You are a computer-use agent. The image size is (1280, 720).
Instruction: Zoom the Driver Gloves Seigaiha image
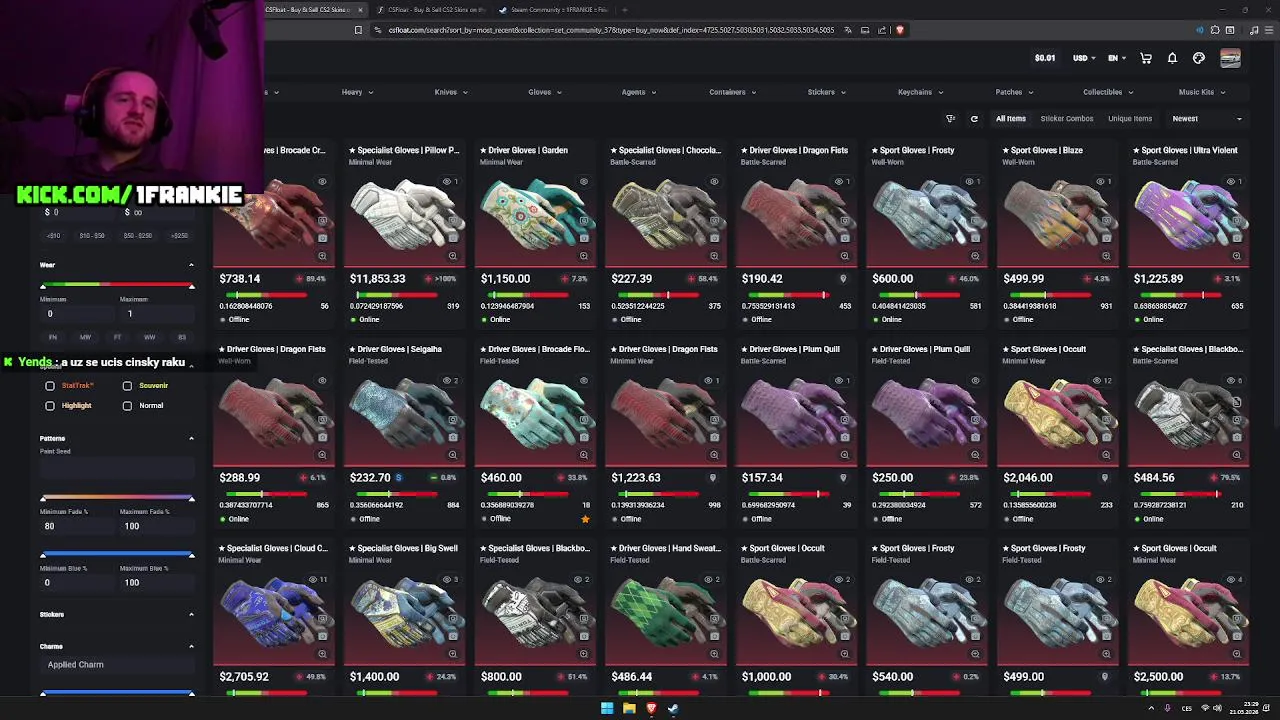[453, 455]
